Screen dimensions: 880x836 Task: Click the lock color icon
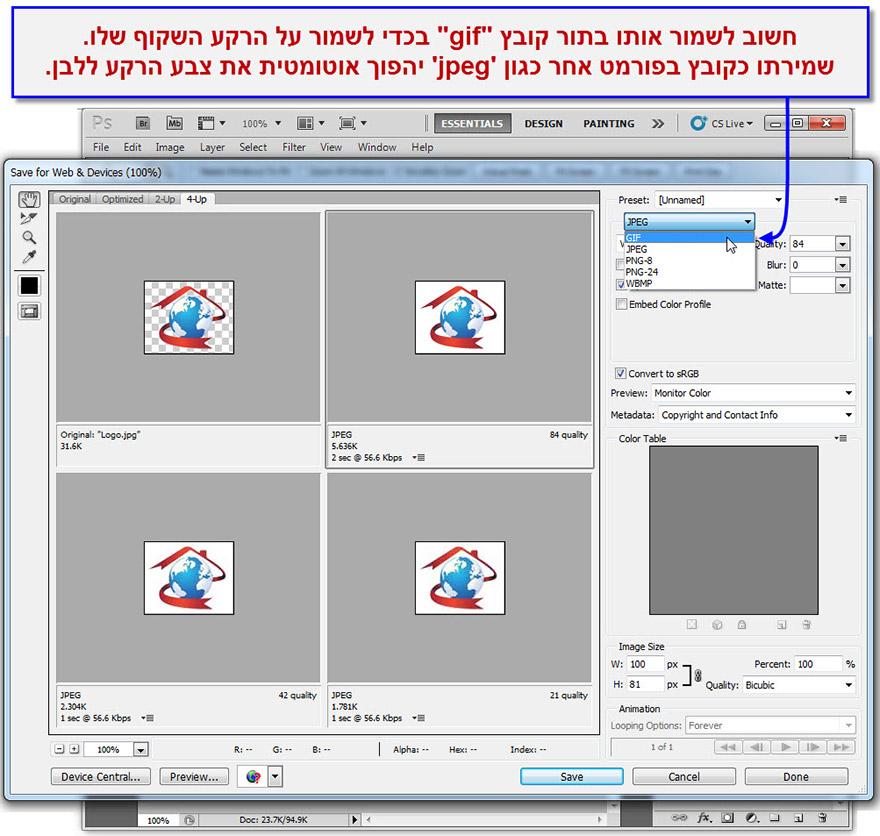[741, 624]
